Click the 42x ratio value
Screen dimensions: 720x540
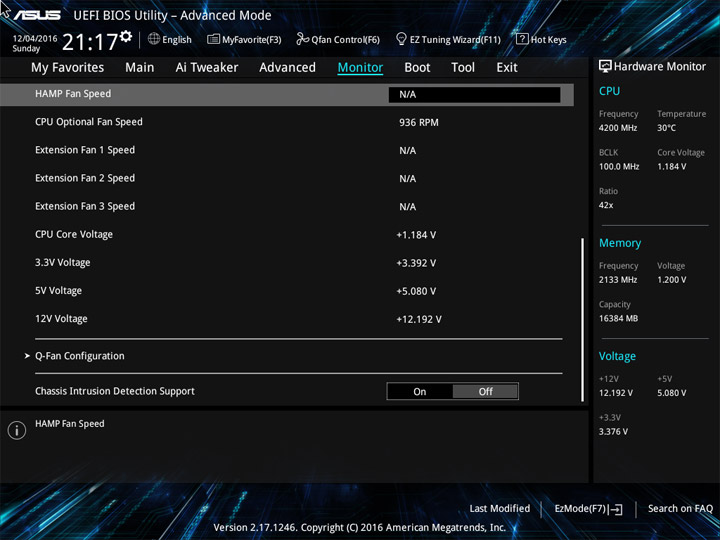[606, 205]
